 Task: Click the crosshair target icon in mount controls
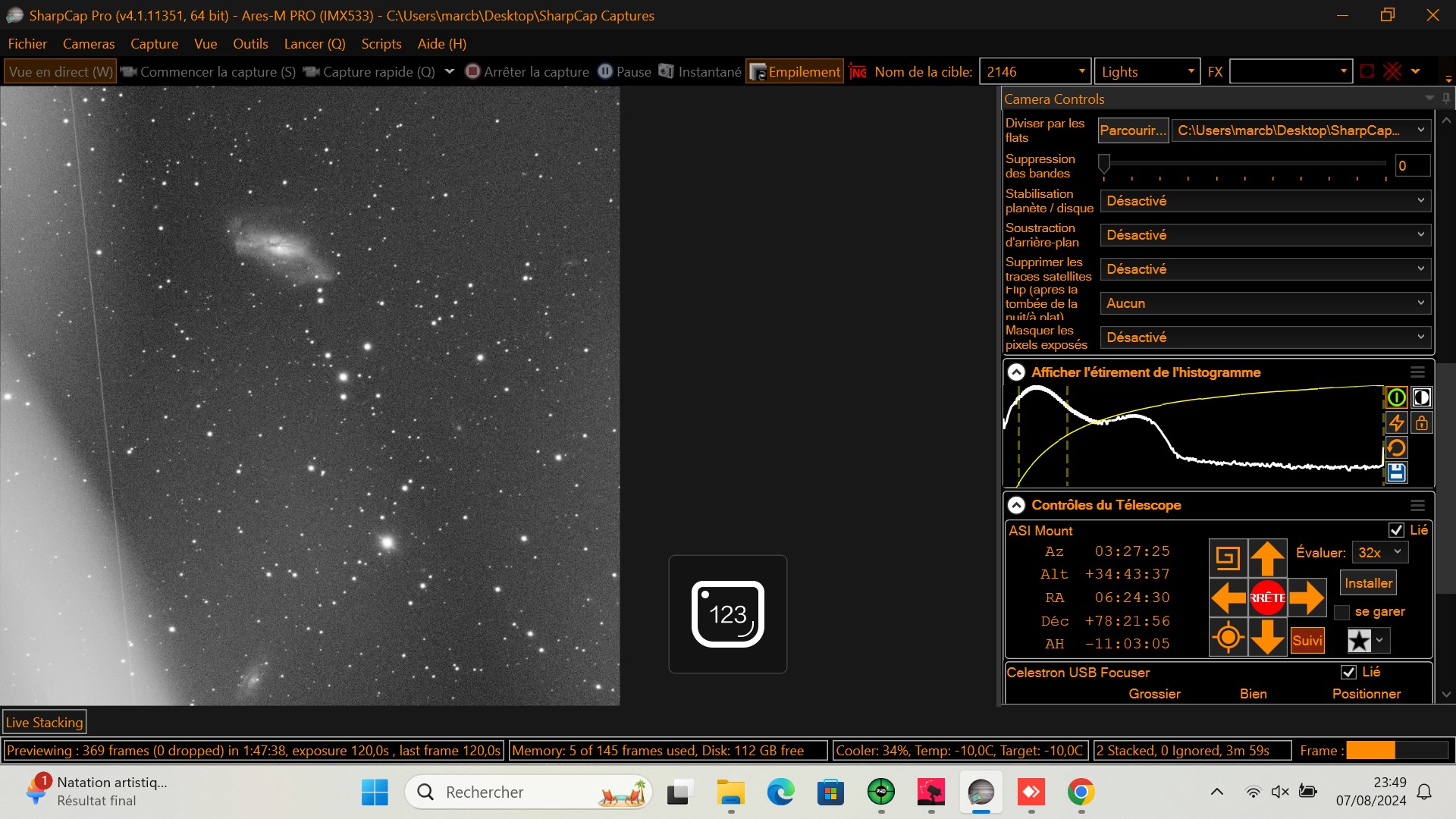point(1228,637)
